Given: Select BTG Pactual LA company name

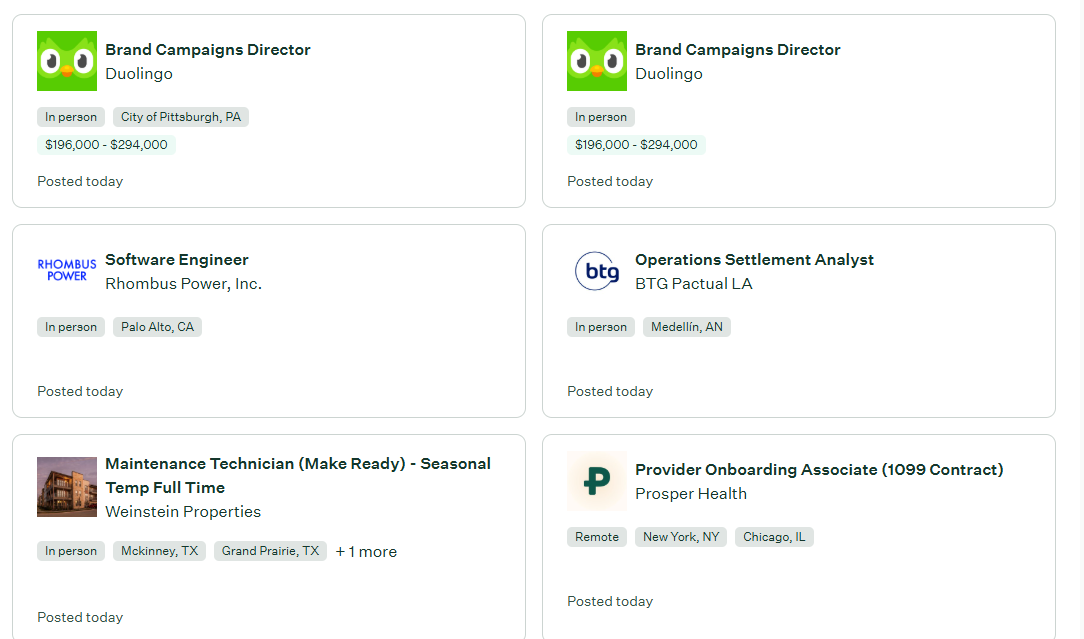Looking at the screenshot, I should (x=693, y=284).
